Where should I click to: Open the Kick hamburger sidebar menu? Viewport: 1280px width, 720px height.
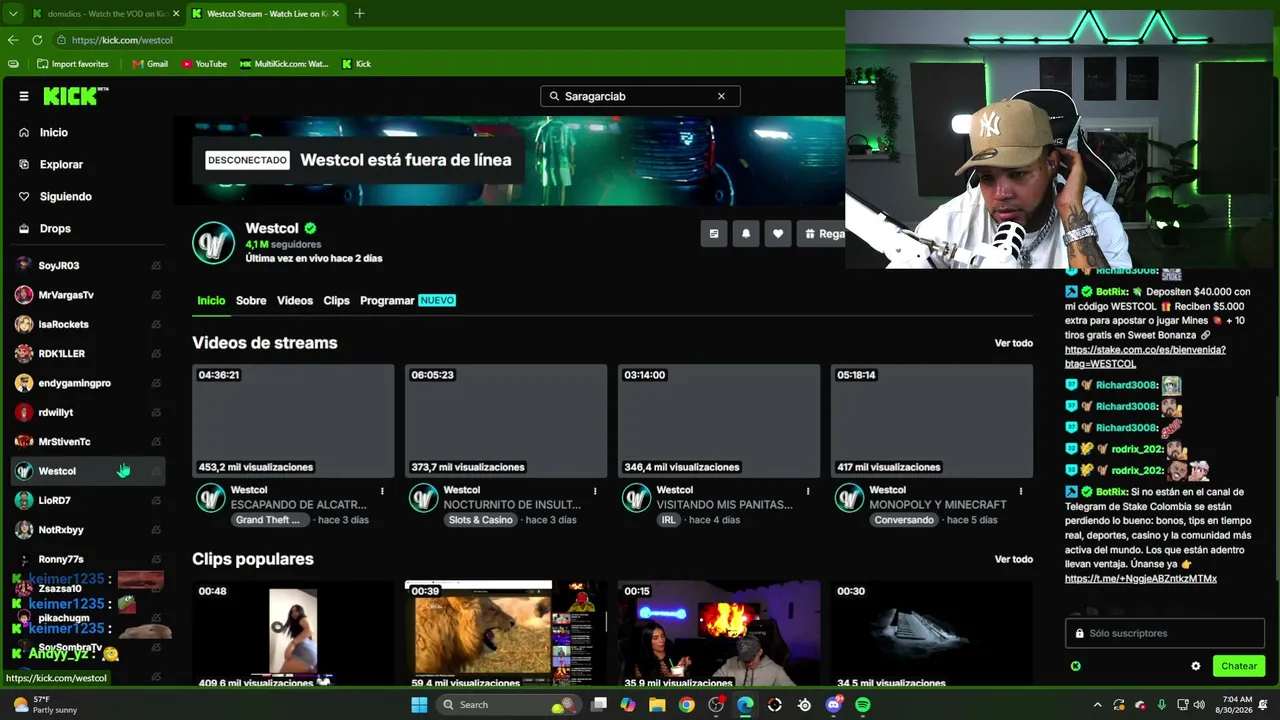[x=24, y=96]
